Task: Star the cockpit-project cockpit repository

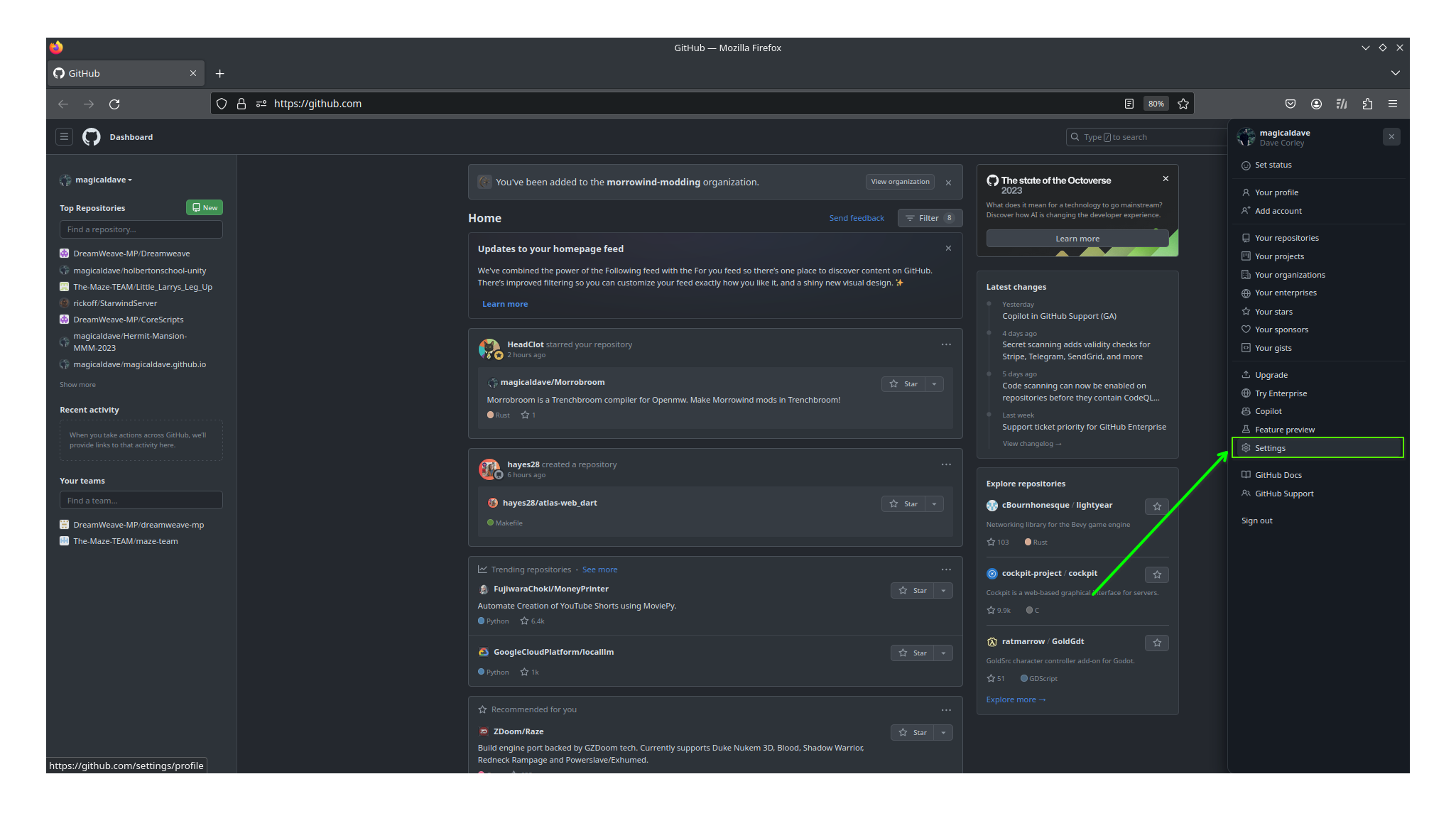Action: [1157, 574]
